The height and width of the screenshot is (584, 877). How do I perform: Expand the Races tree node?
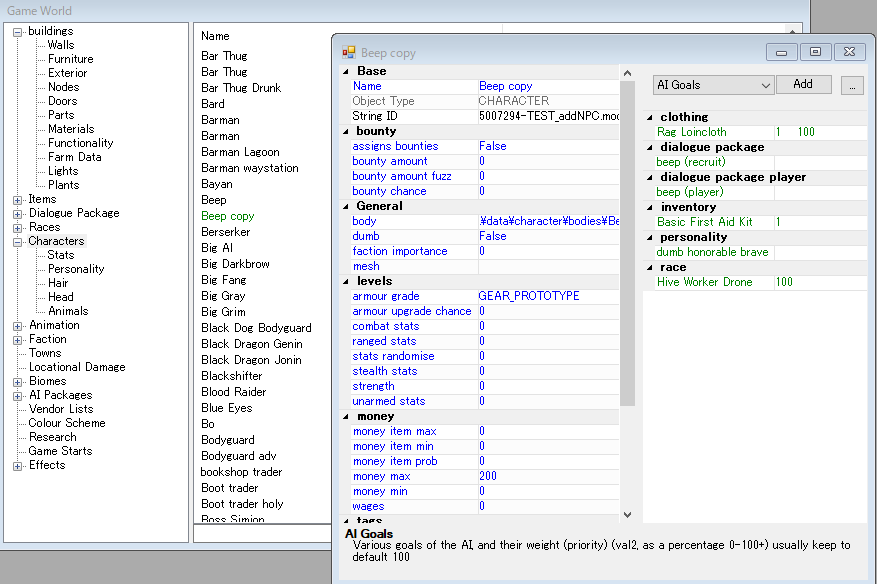(x=17, y=228)
